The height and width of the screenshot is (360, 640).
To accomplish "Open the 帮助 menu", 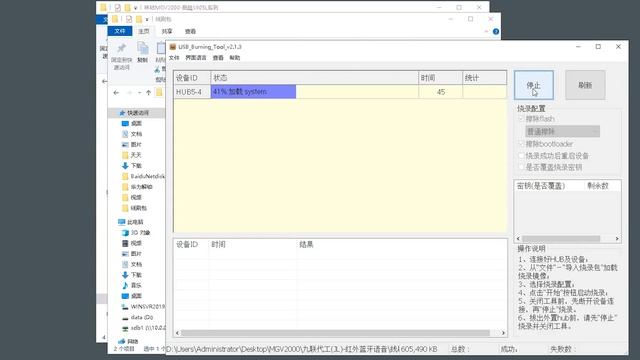I will pyautogui.click(x=235, y=58).
